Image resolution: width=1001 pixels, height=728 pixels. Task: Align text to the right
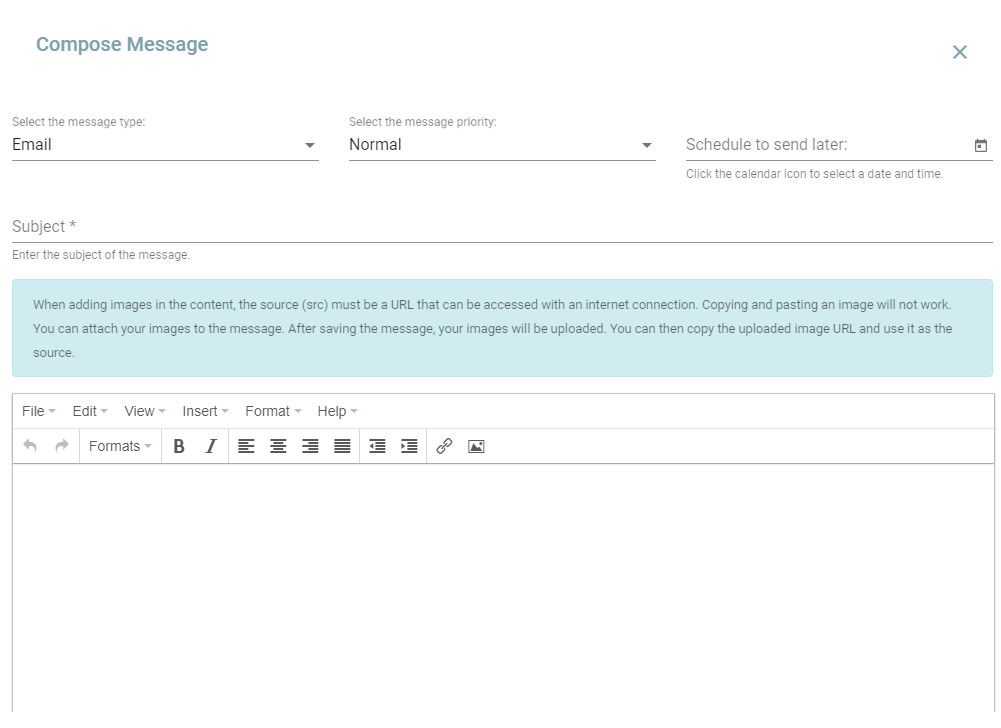click(310, 446)
